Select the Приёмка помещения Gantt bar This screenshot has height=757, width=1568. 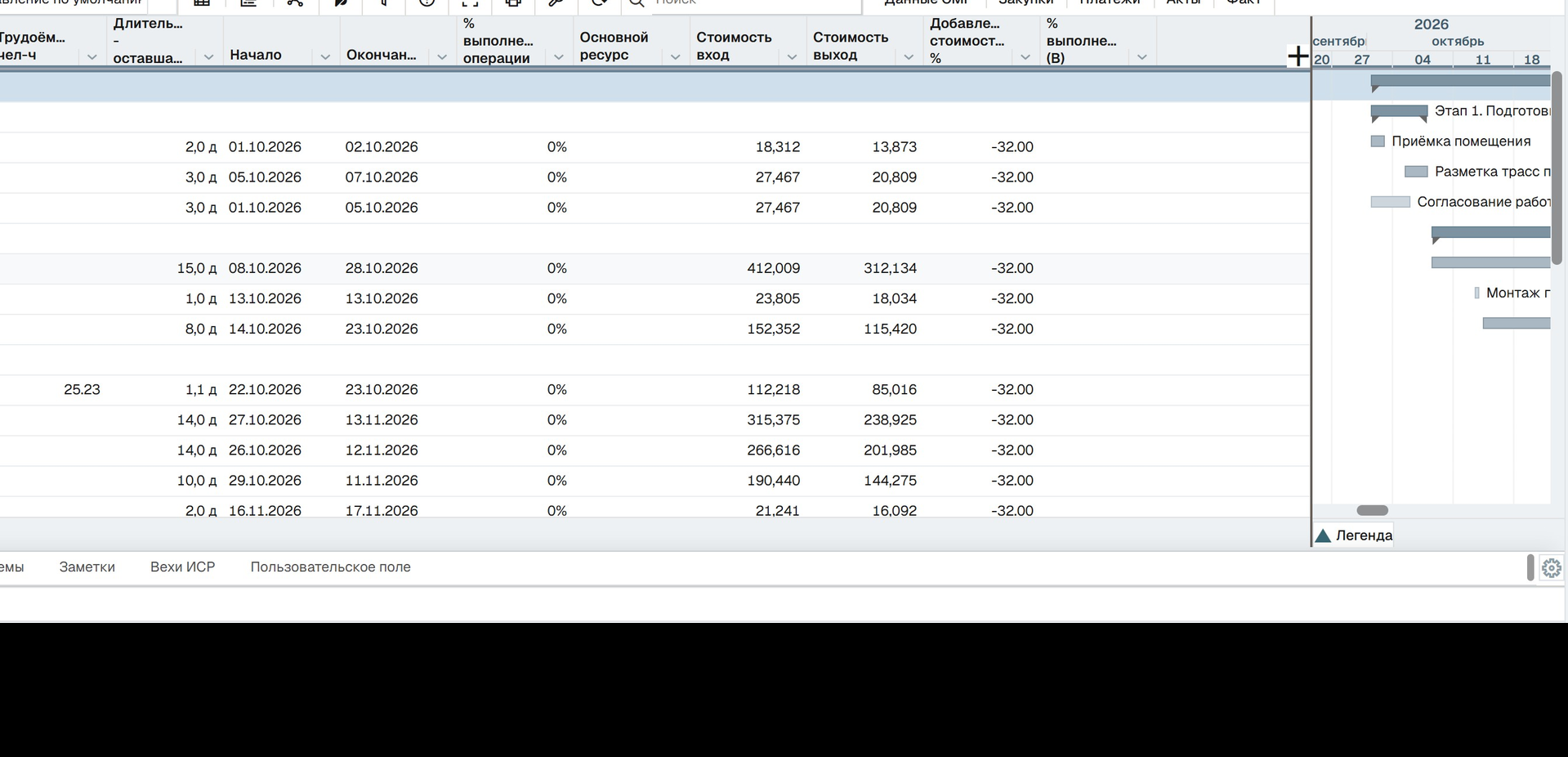click(1378, 141)
